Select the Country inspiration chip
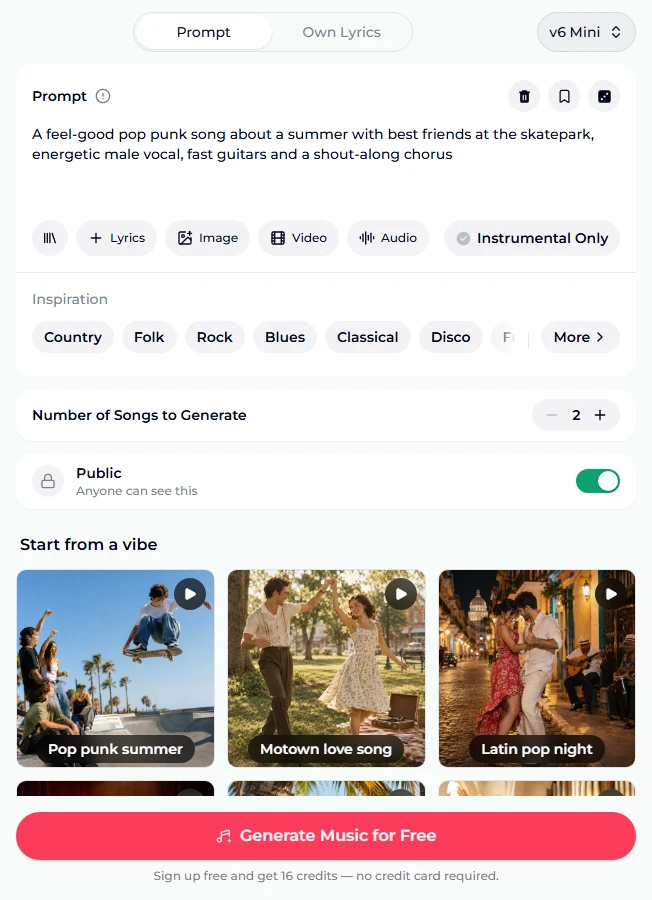Screen dimensions: 652x900 (x=73, y=337)
